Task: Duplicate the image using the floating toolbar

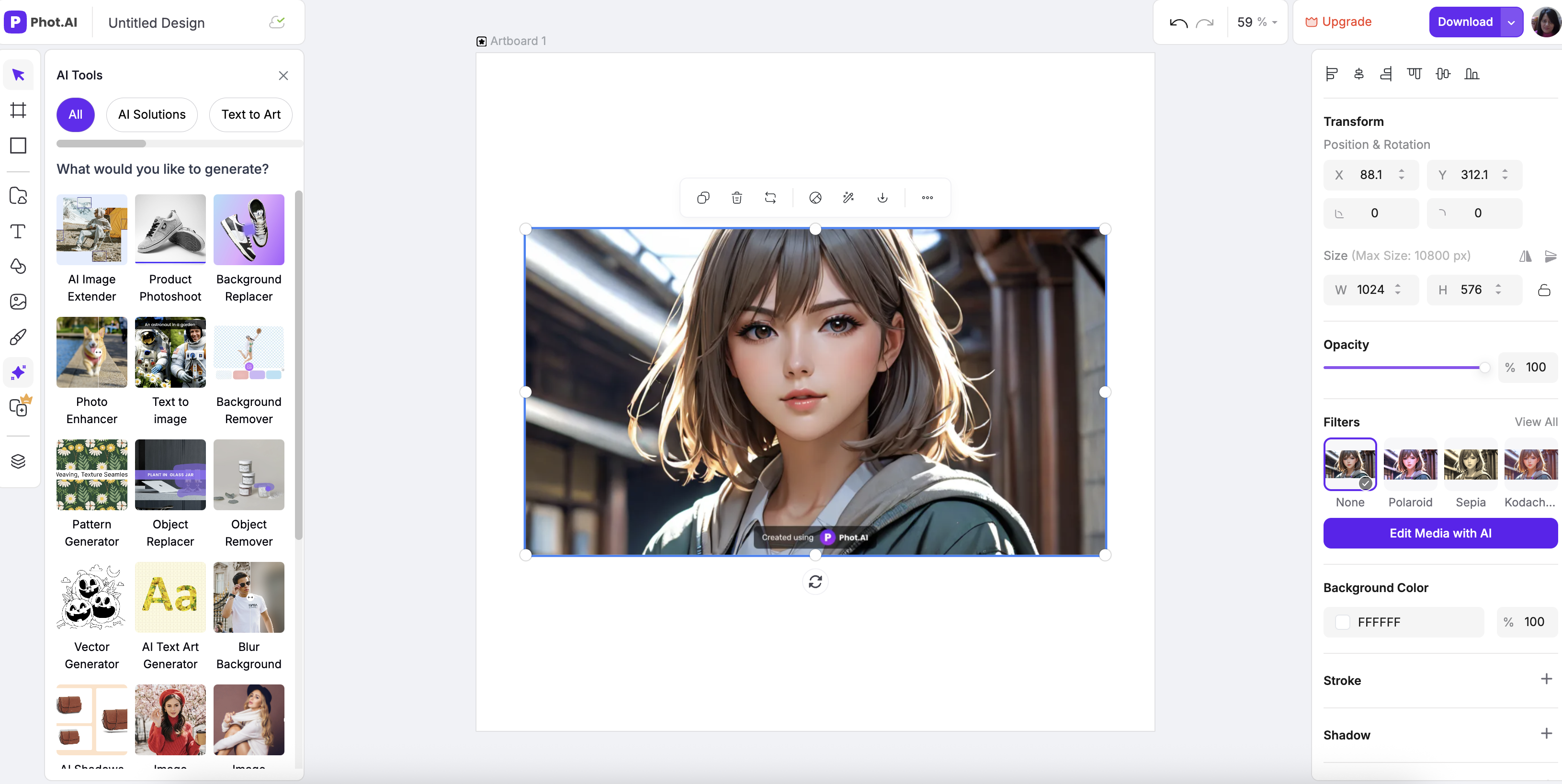Action: [703, 198]
